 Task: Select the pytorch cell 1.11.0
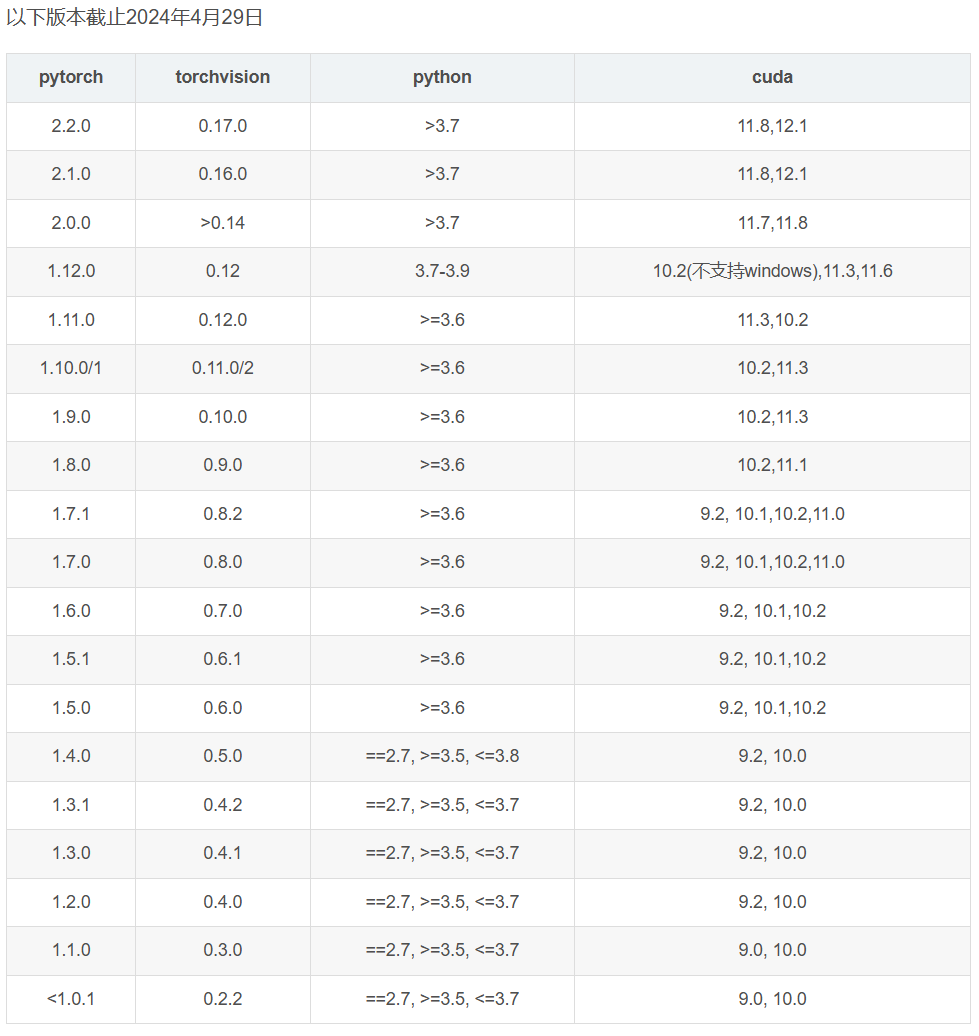tap(71, 320)
